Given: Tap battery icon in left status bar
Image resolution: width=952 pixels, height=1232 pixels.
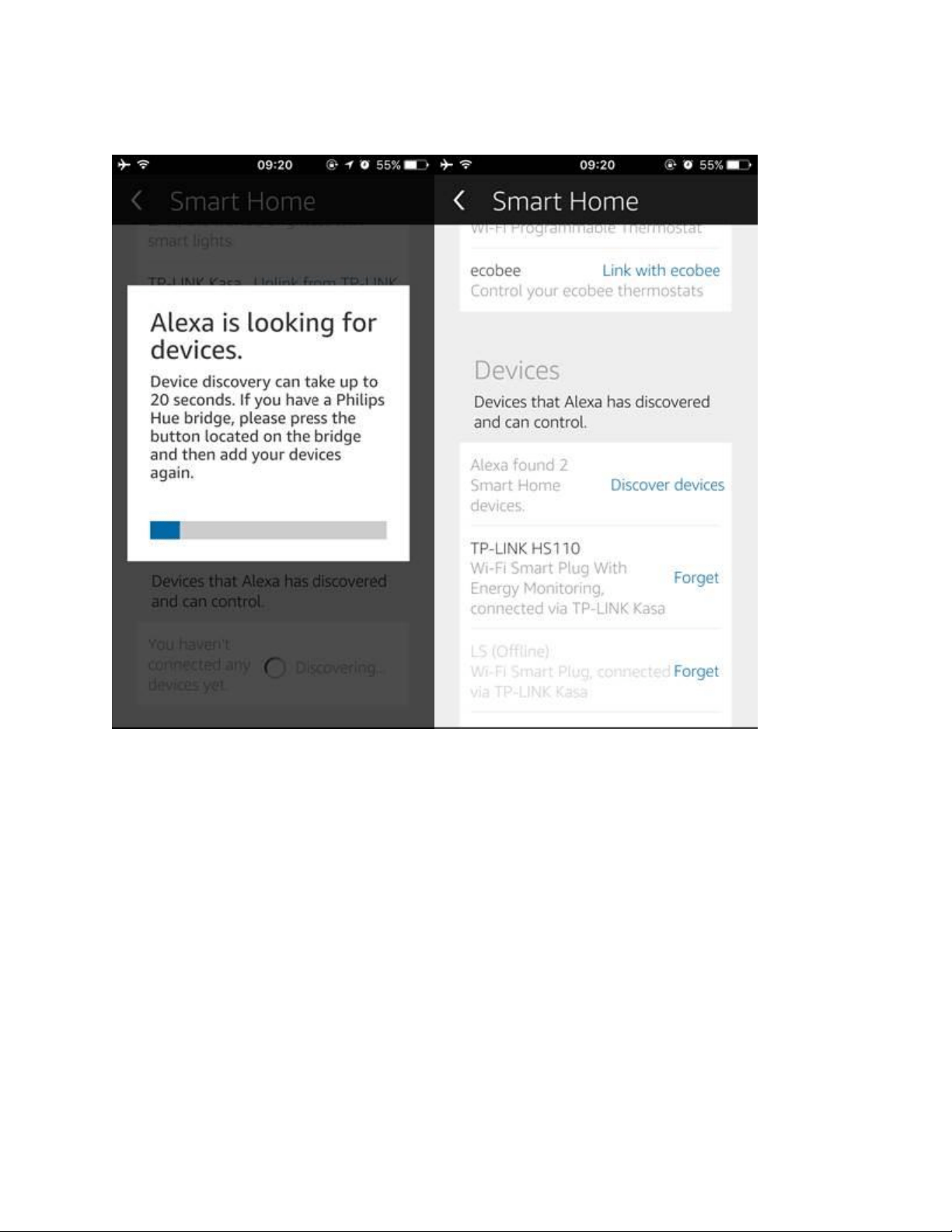Looking at the screenshot, I should 417,165.
